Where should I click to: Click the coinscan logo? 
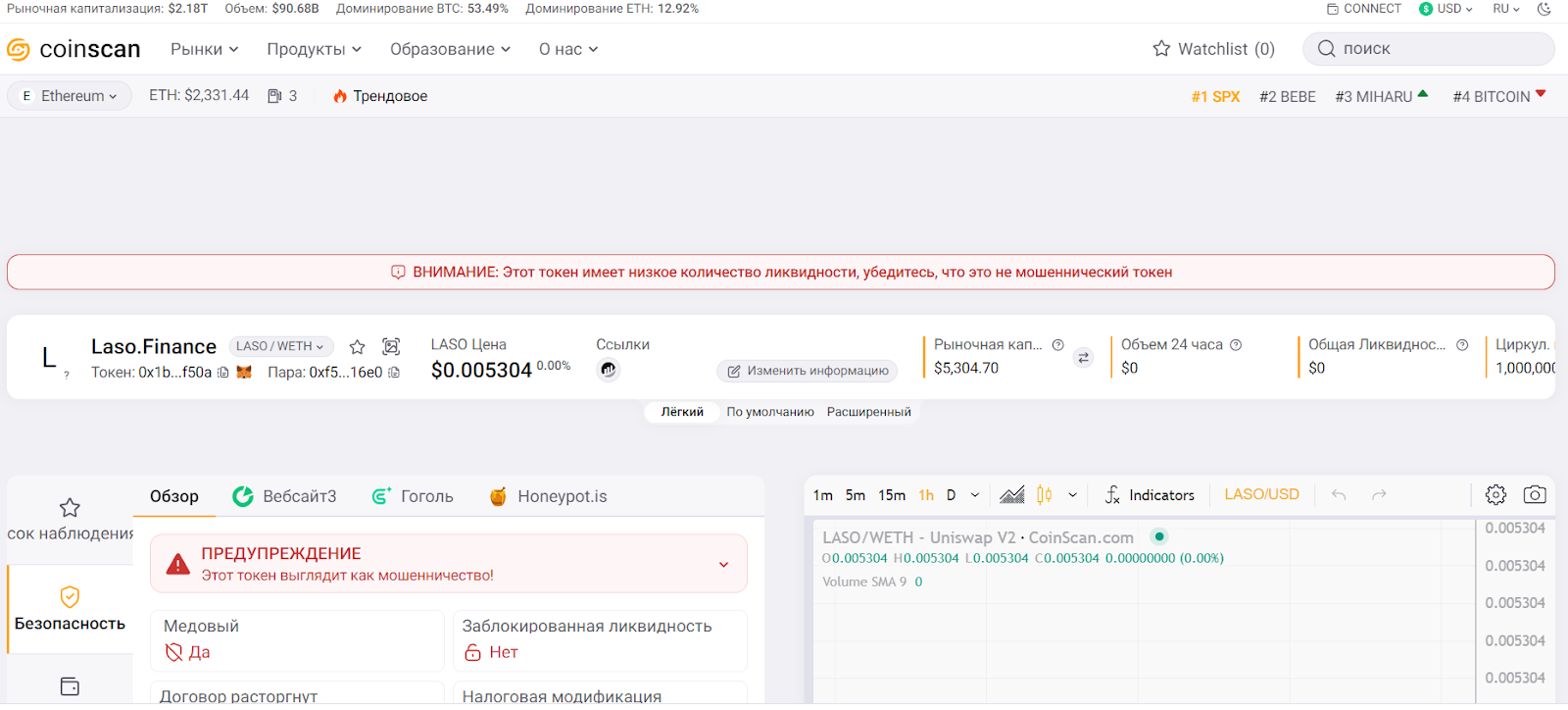click(73, 49)
